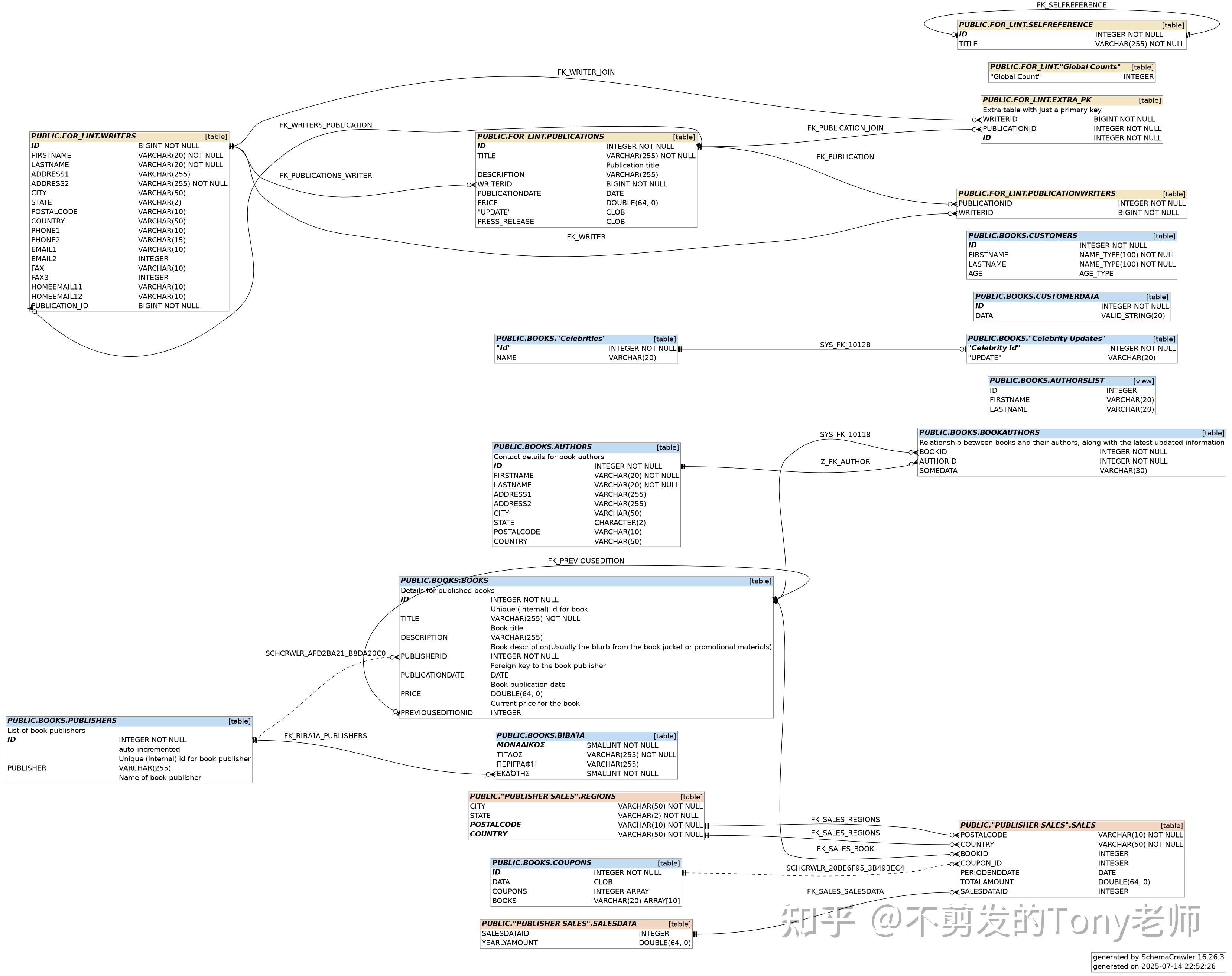
Task: Click the FK_PREVIOUSEDITION label
Action: coord(586,561)
